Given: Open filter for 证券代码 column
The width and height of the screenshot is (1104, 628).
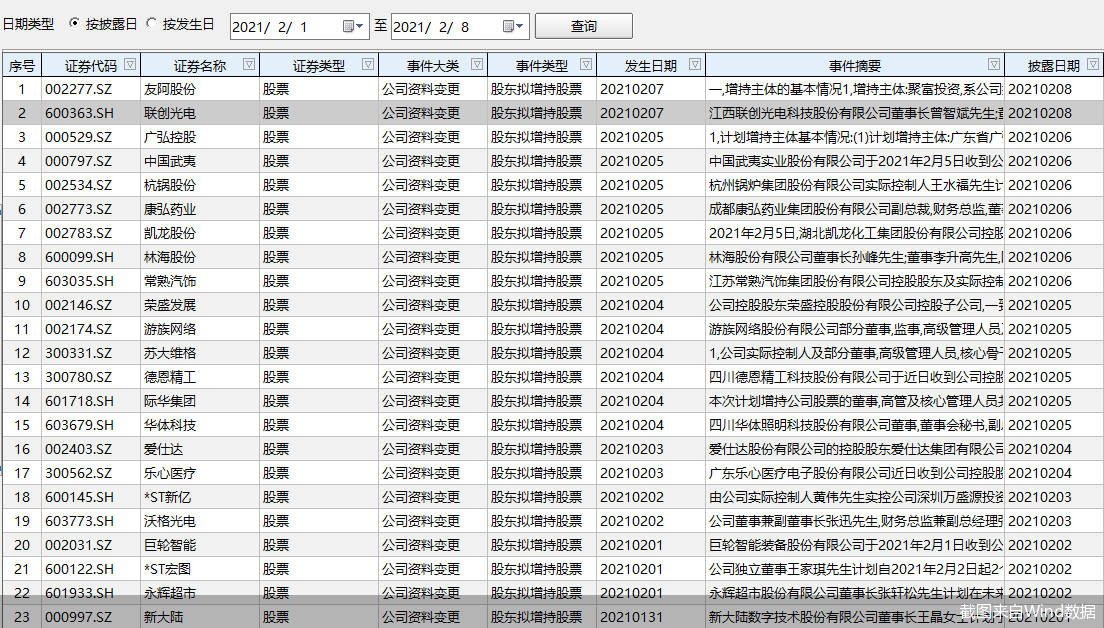Looking at the screenshot, I should point(130,64).
